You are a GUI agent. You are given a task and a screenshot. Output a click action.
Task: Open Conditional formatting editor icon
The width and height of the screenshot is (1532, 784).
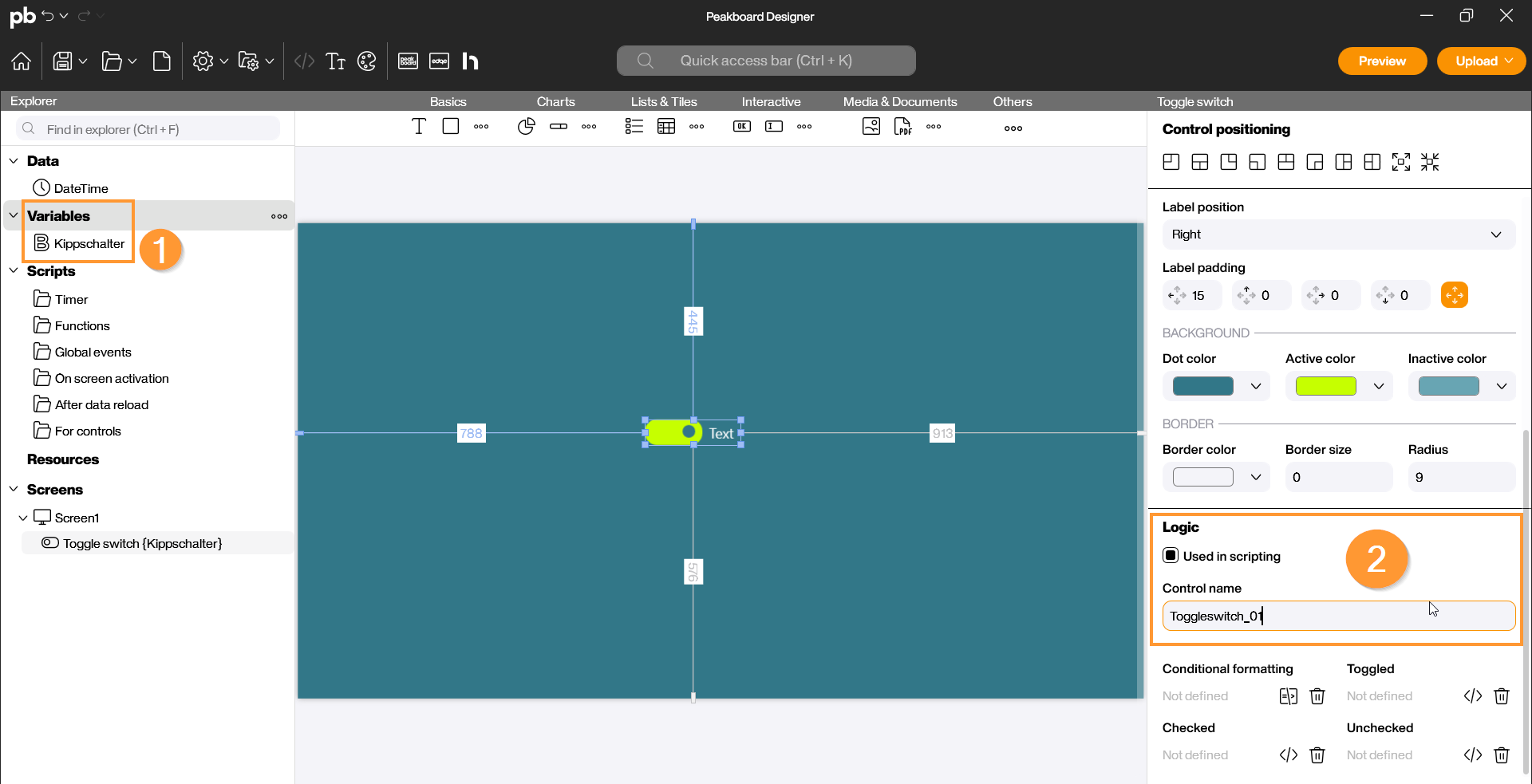click(x=1288, y=696)
